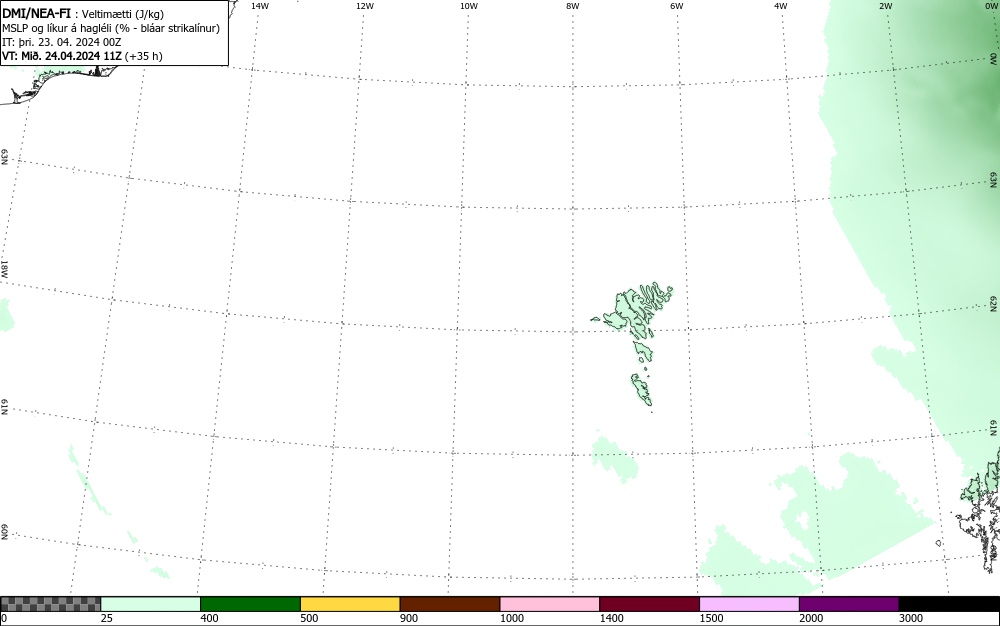
Task: Select the black above-3000 legend swatch
Action: 949,604
